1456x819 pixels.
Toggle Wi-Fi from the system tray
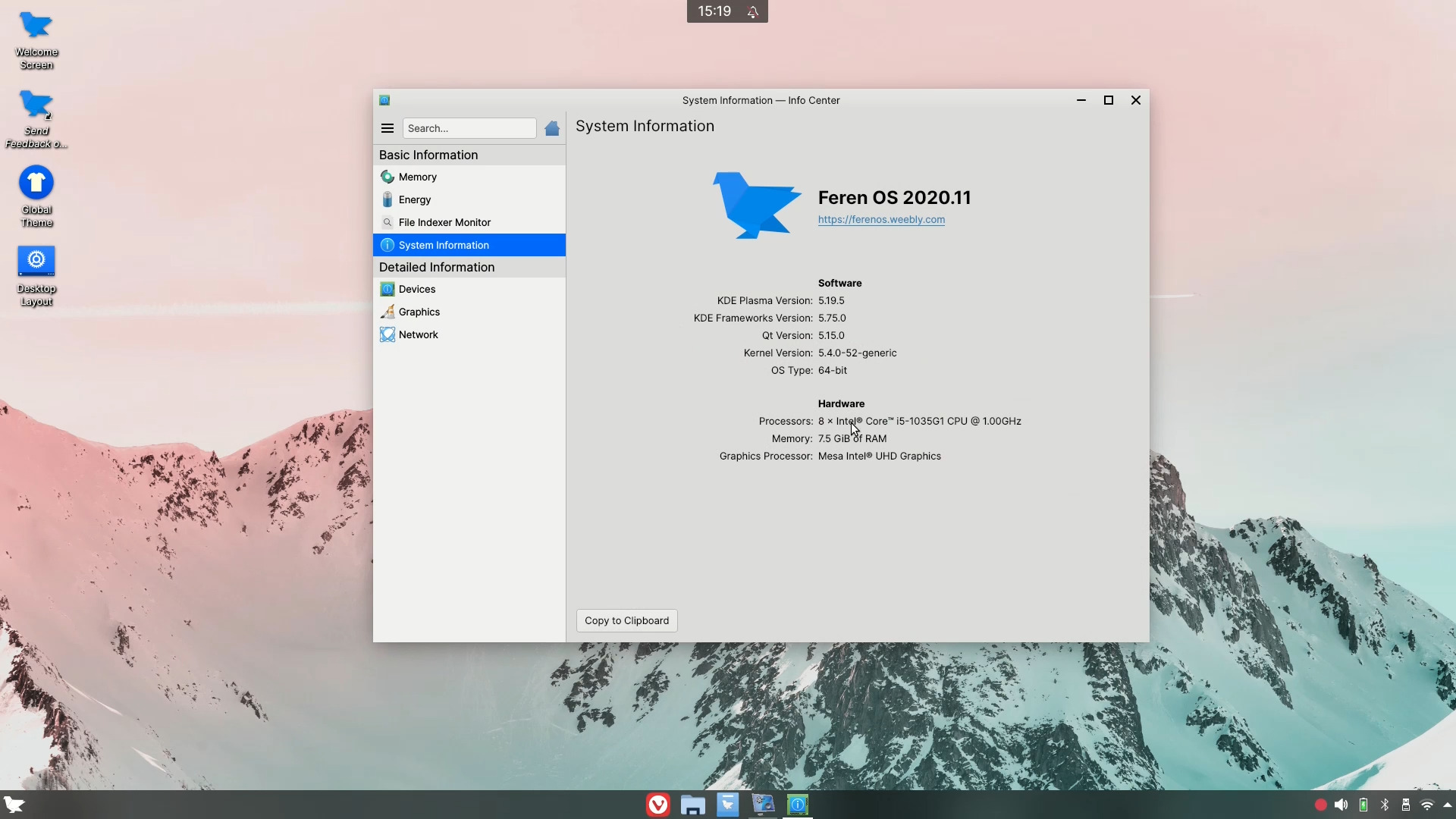coord(1428,805)
